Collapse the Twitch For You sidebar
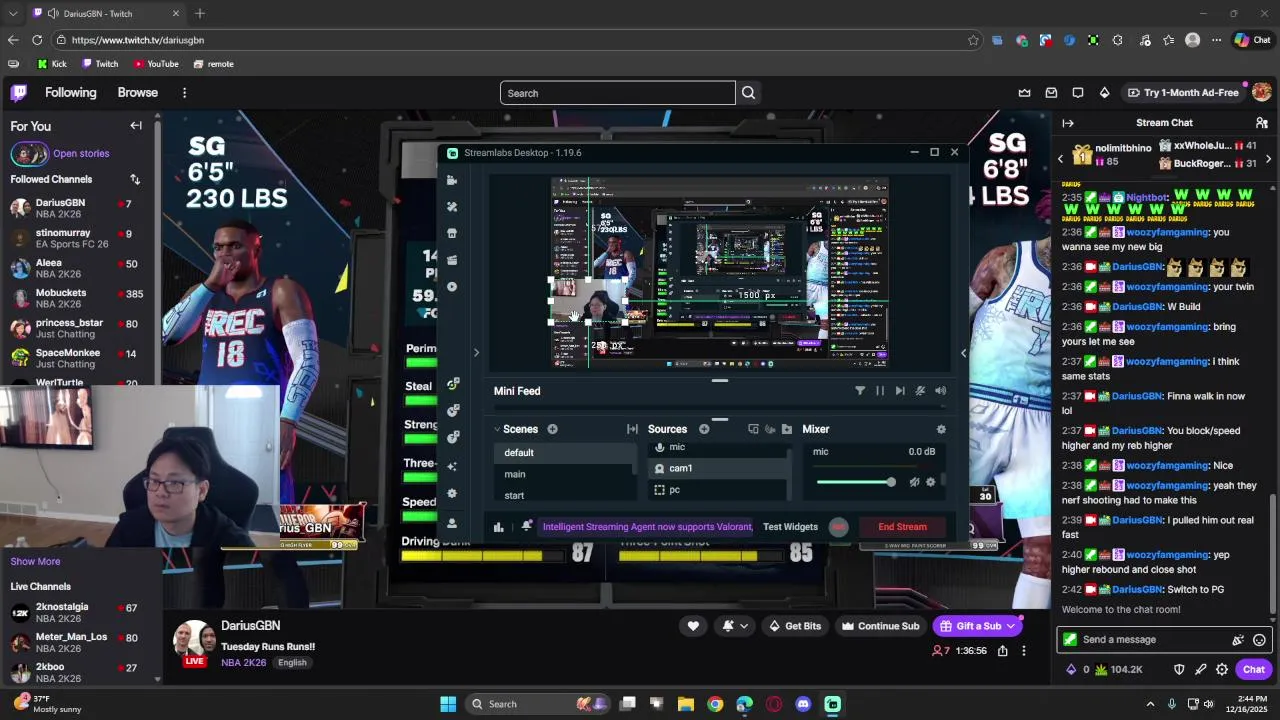 136,126
